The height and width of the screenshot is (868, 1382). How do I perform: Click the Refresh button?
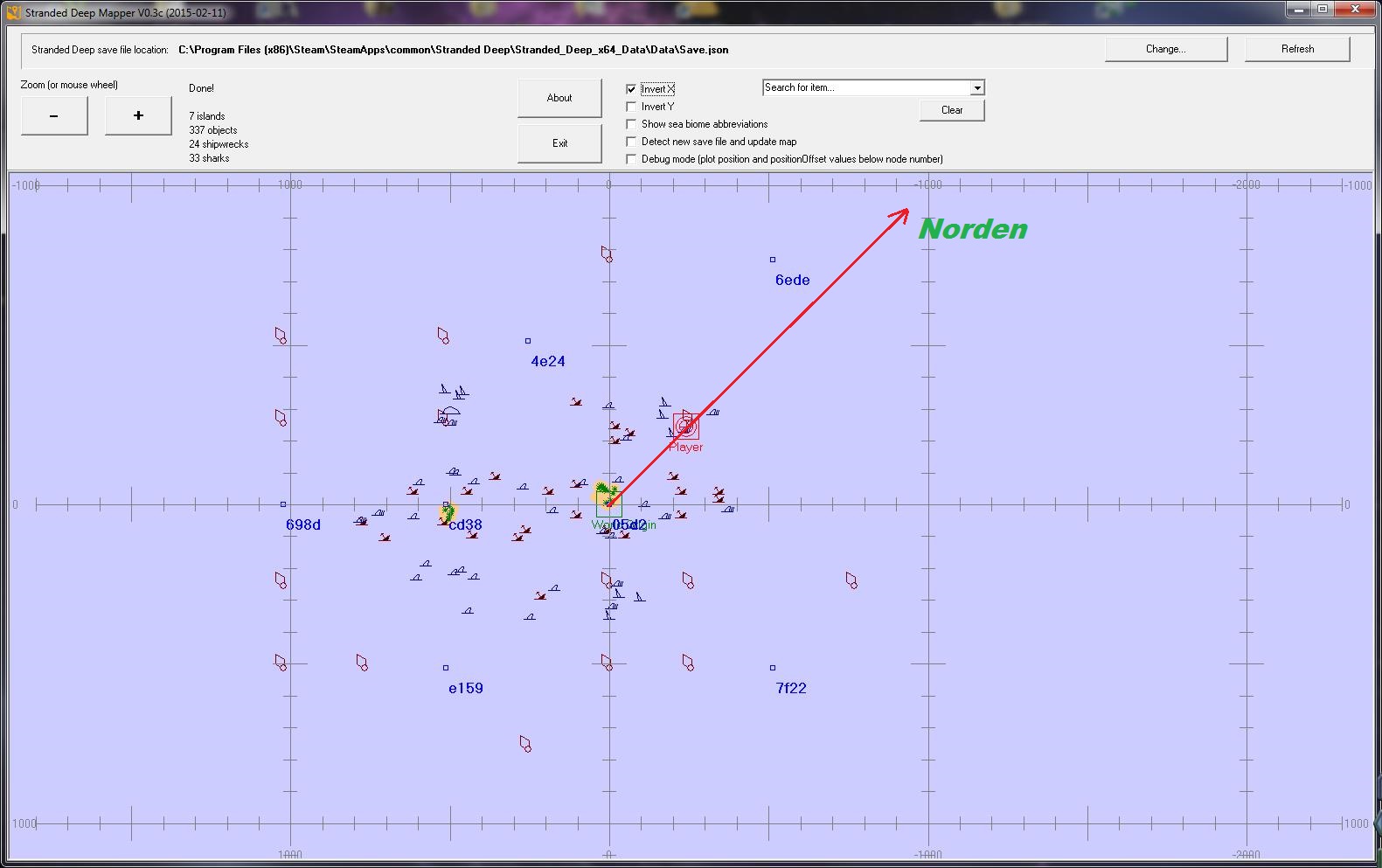point(1297,49)
